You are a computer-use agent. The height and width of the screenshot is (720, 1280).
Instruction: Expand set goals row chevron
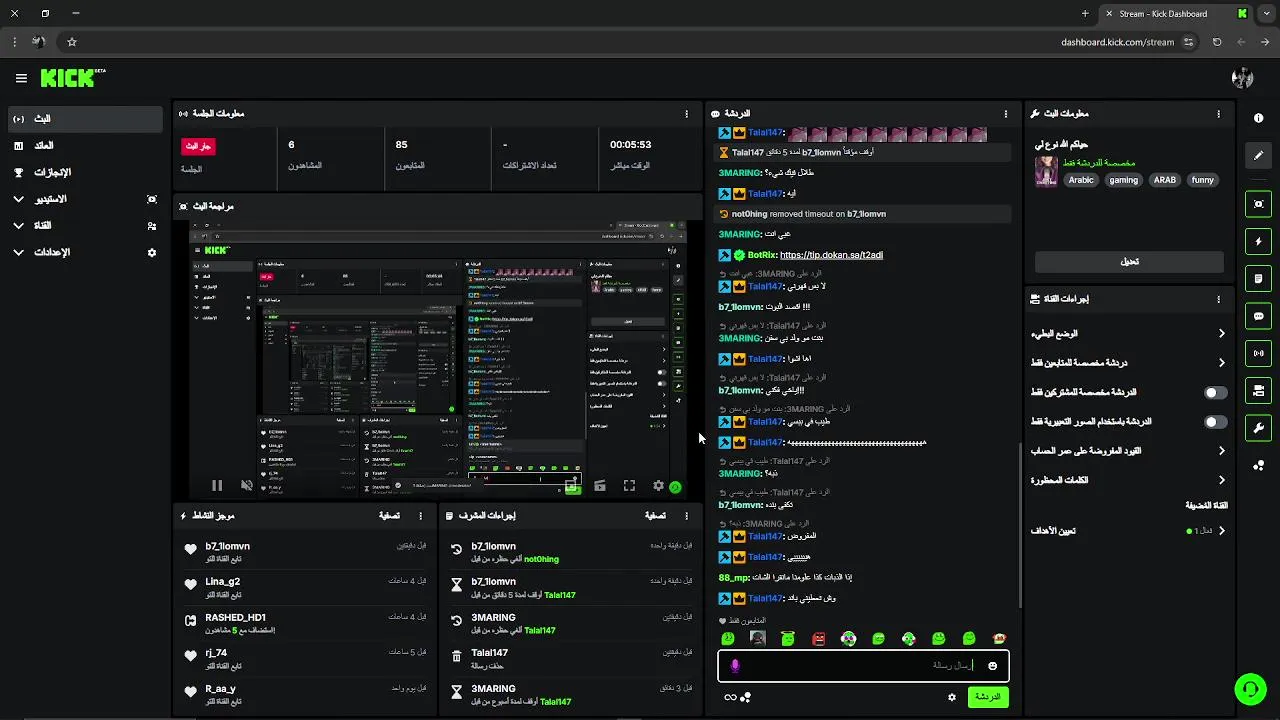(x=1221, y=531)
